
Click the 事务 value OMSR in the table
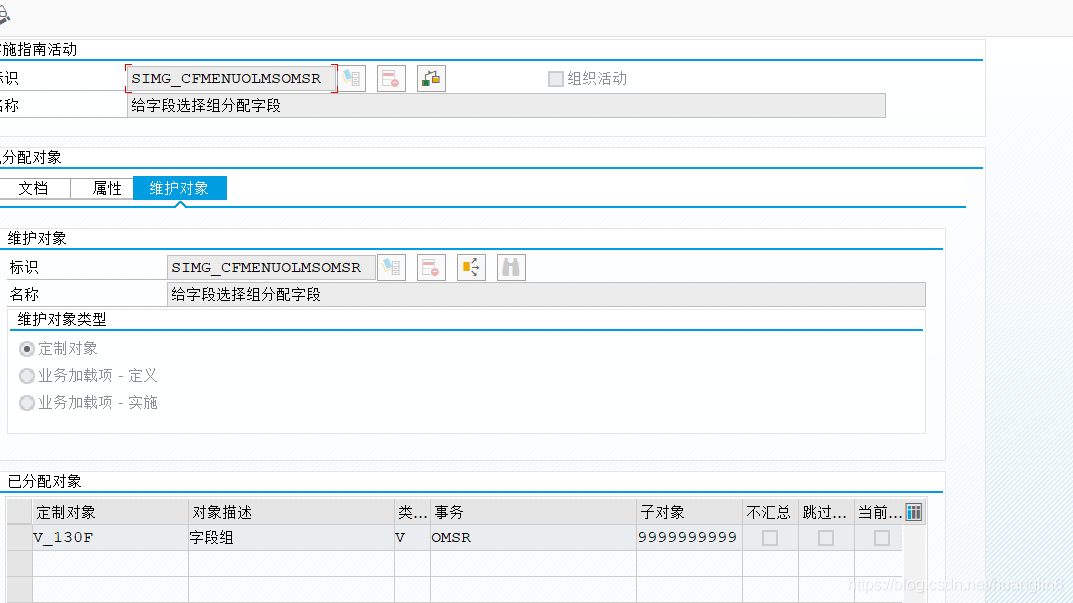tap(453, 537)
